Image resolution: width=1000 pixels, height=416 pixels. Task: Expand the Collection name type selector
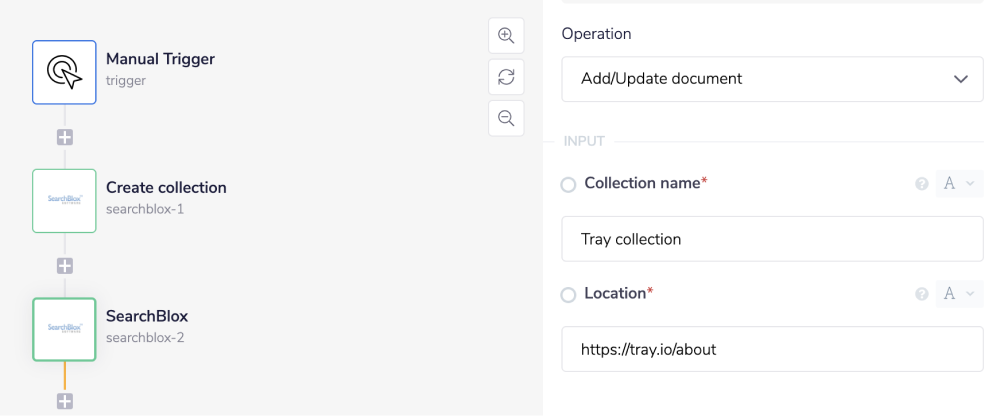959,184
